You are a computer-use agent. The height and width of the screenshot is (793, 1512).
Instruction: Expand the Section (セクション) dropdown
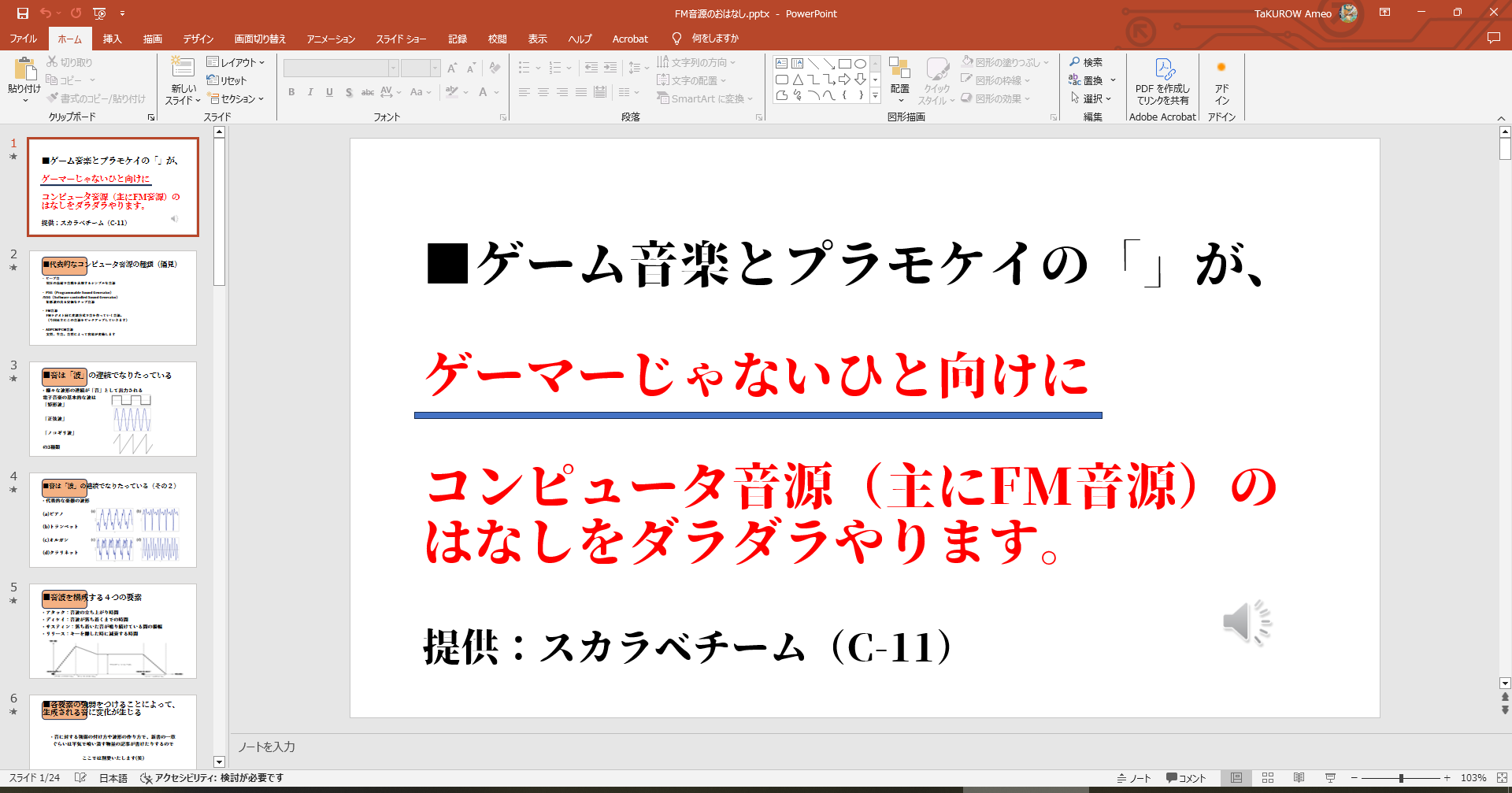point(236,98)
